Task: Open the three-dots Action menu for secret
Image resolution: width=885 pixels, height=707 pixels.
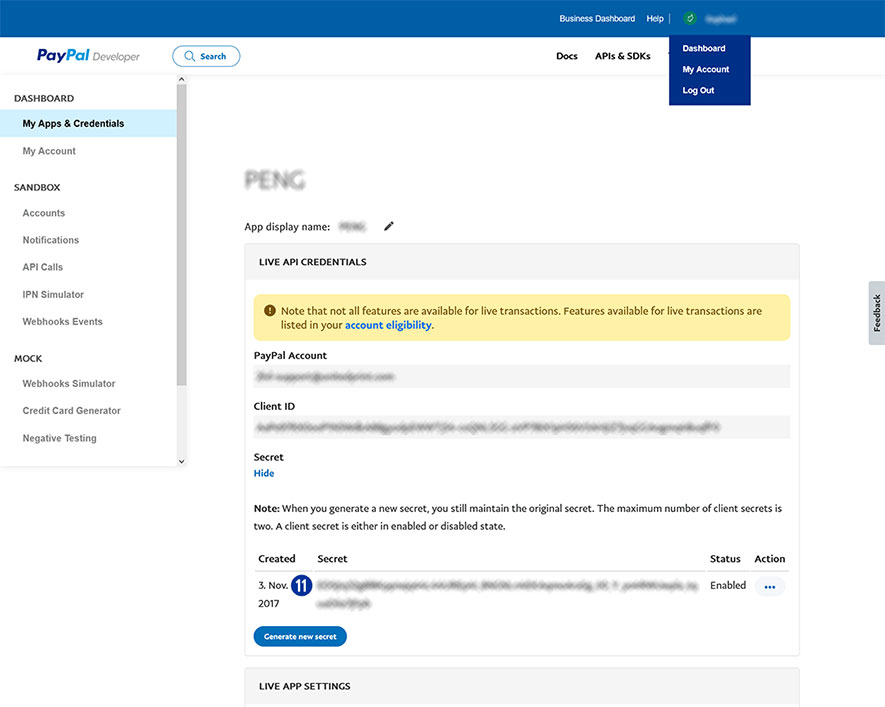Action: tap(769, 587)
